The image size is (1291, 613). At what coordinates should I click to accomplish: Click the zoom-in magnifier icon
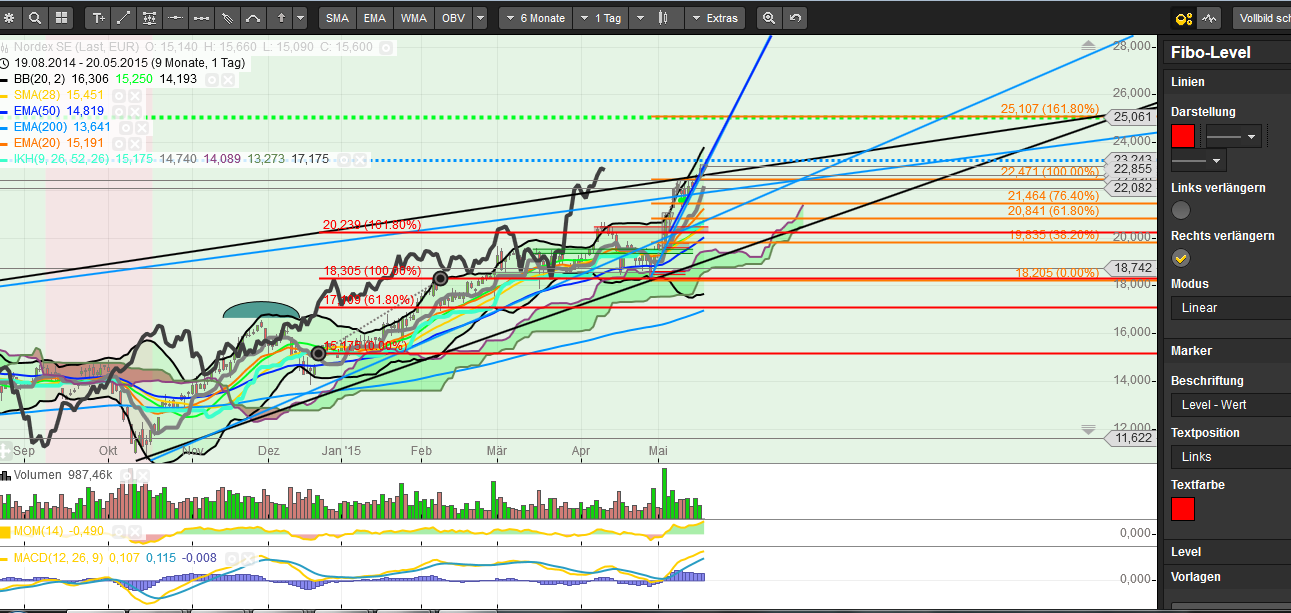(769, 18)
